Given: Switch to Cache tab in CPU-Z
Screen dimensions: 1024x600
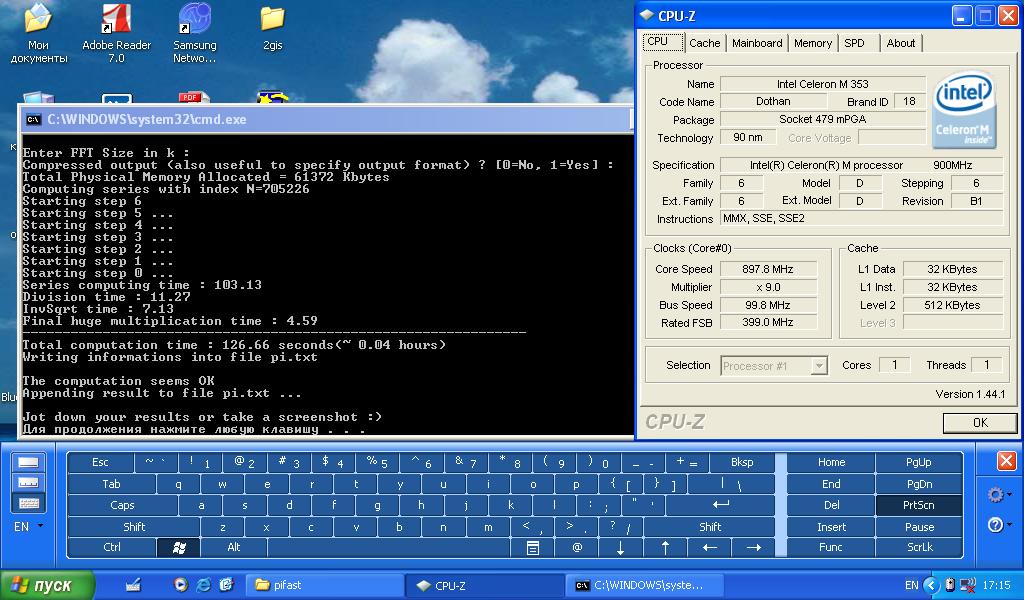Looking at the screenshot, I should (x=704, y=43).
